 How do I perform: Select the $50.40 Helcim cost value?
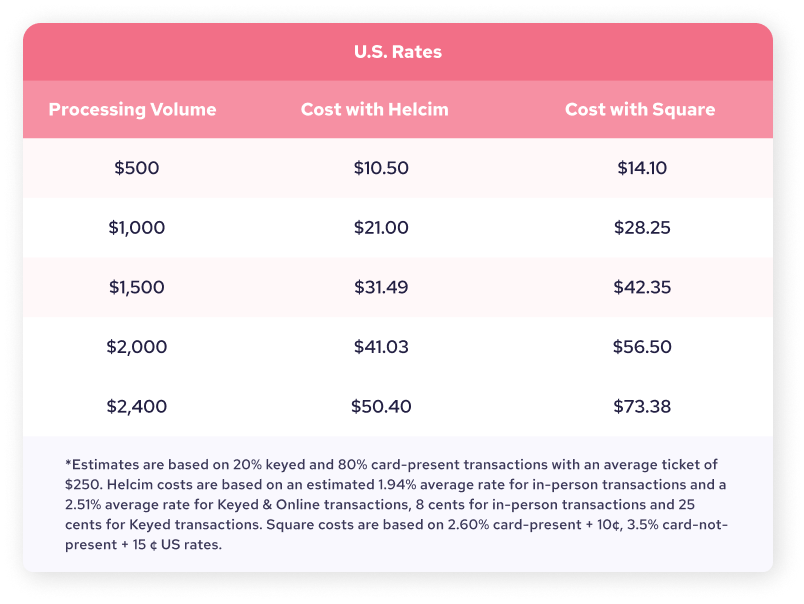tap(381, 406)
